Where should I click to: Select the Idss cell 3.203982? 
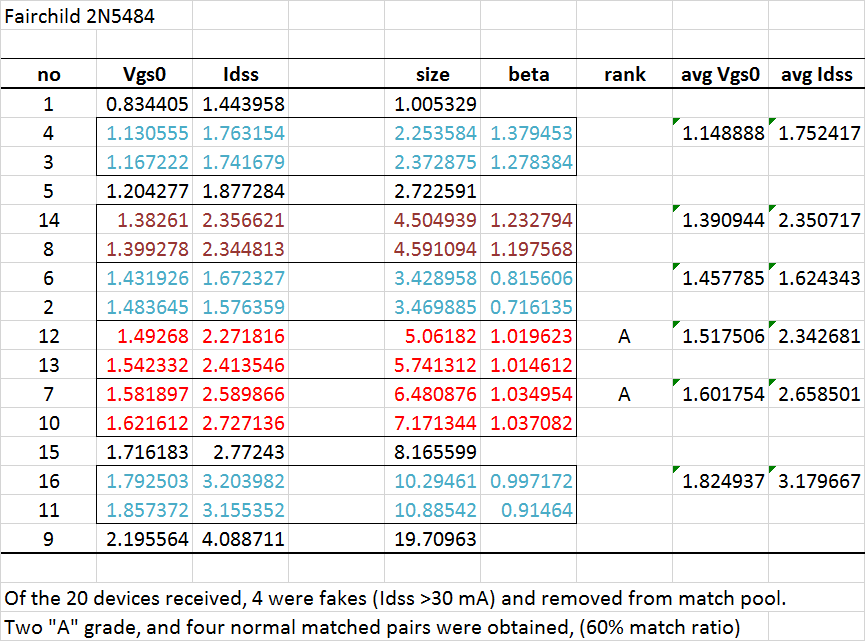tap(241, 480)
